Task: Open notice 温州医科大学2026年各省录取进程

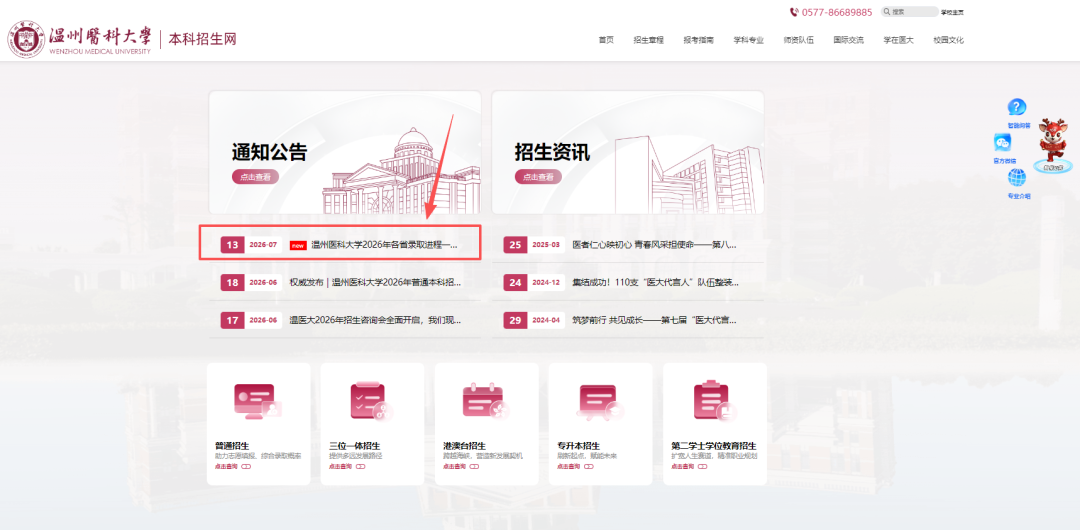Action: tap(384, 245)
